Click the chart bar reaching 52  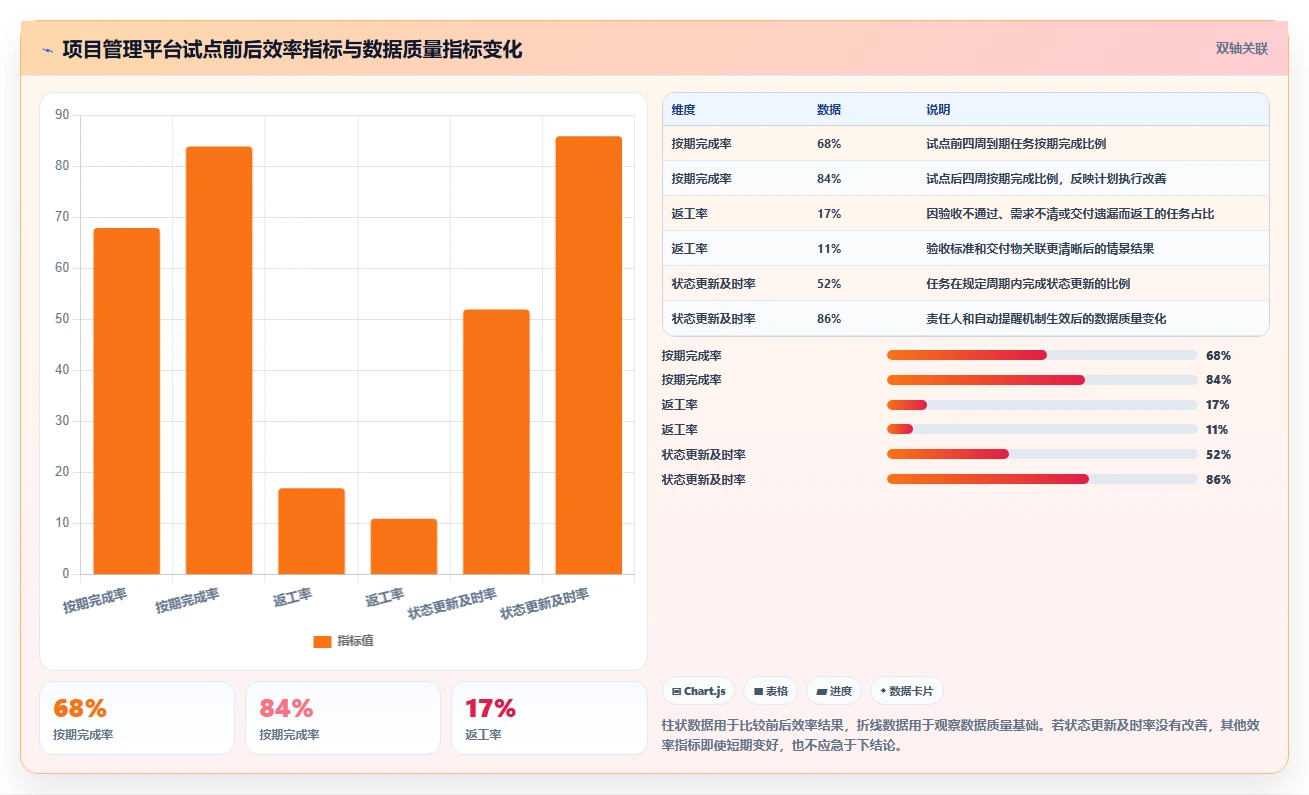point(496,442)
